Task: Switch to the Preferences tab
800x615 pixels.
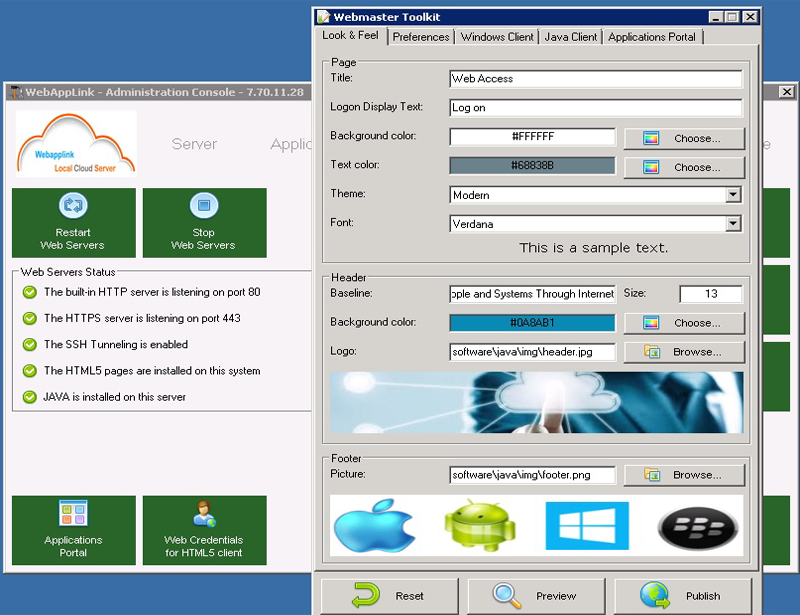Action: 421,37
